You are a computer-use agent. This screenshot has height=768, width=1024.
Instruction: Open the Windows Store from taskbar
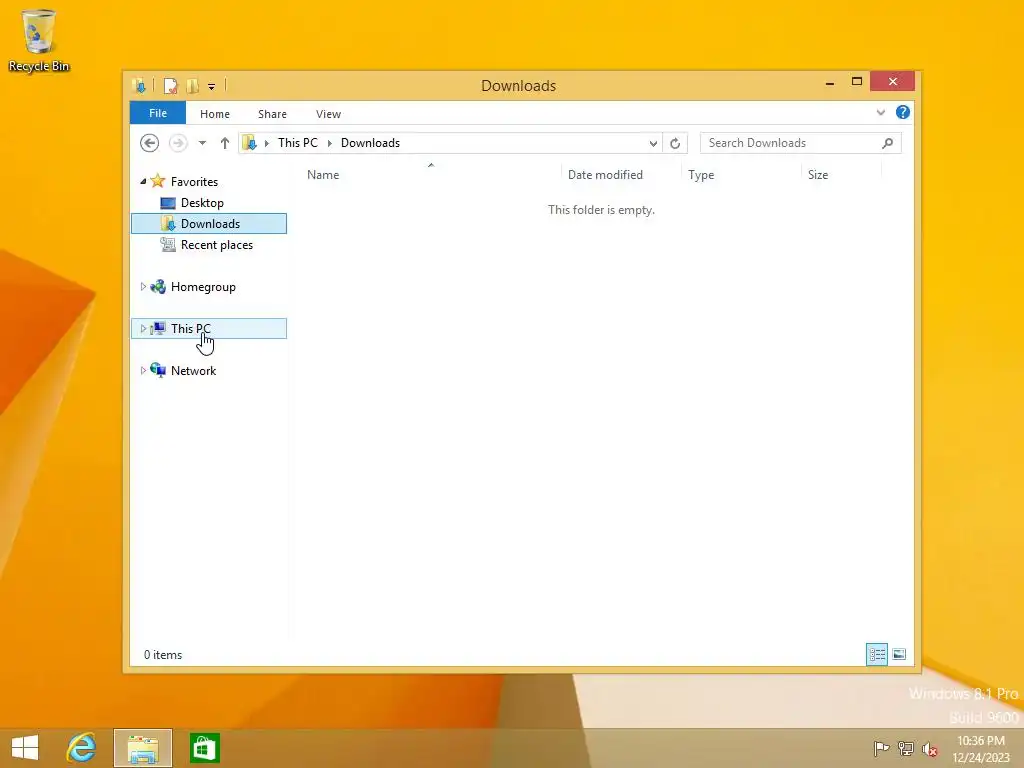(x=204, y=748)
